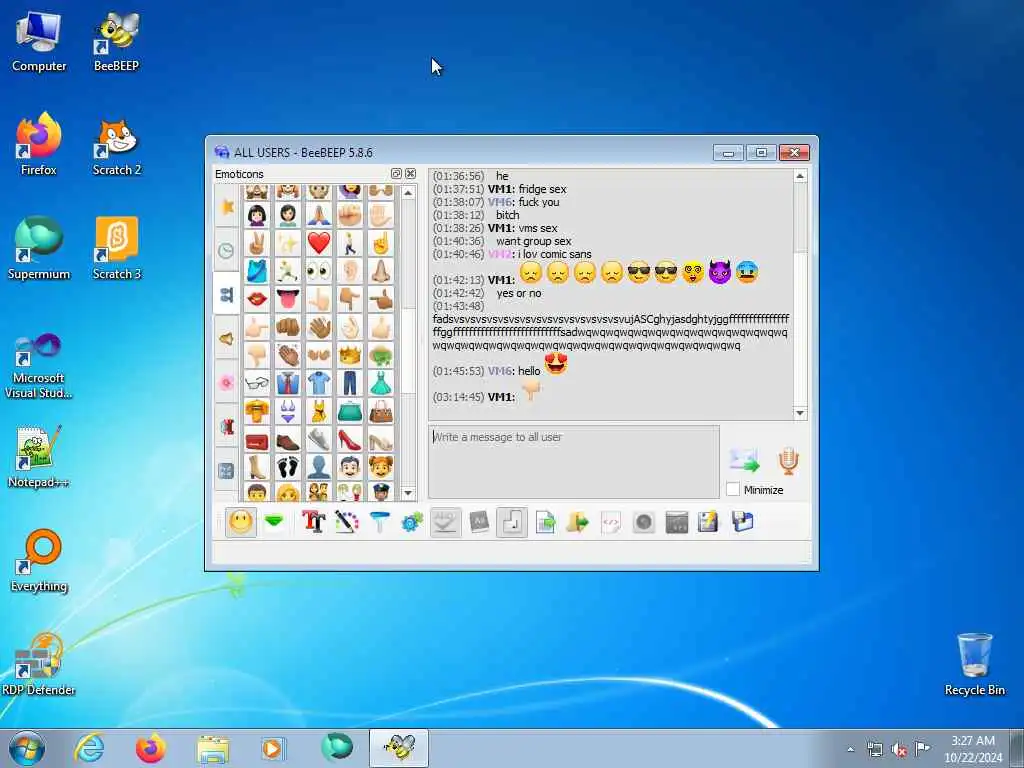This screenshot has height=768, width=1024.
Task: Click the blue share box icon
Action: tap(743, 522)
